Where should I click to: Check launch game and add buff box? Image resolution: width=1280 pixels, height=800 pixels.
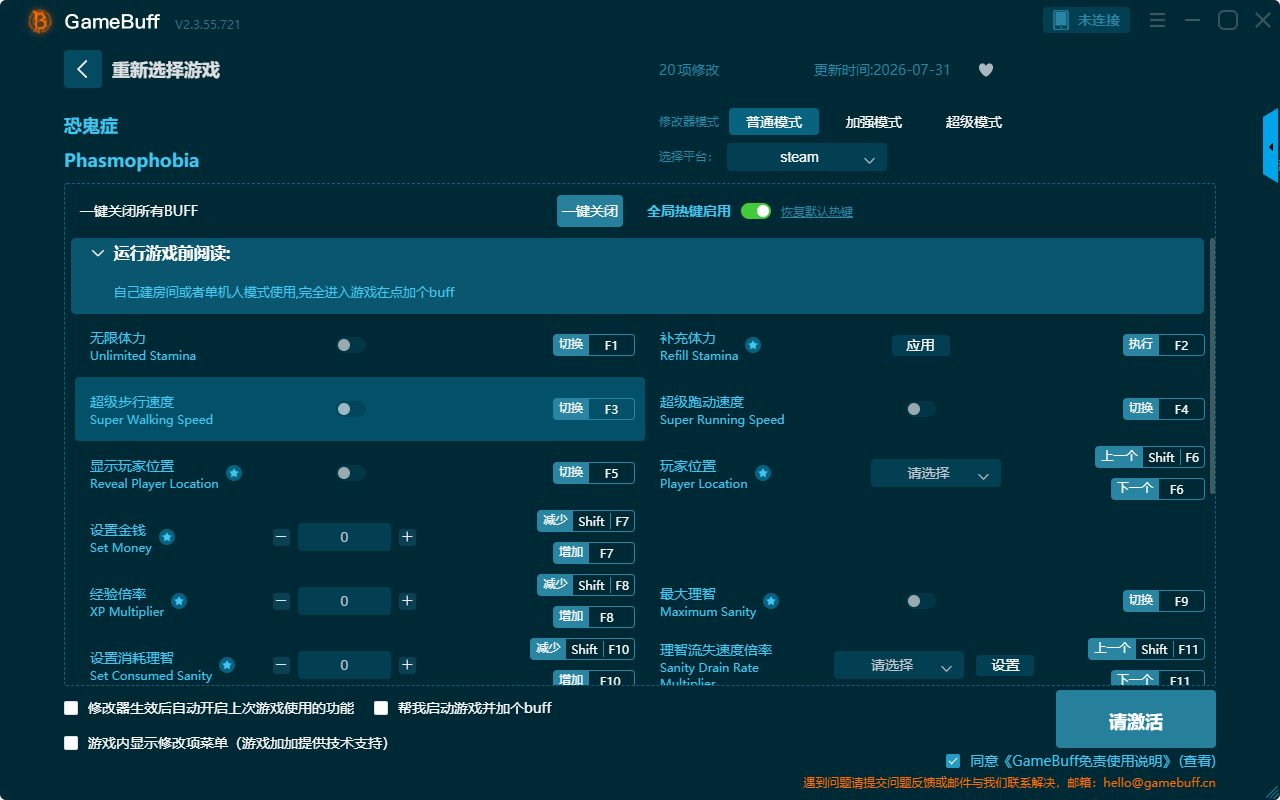[381, 708]
